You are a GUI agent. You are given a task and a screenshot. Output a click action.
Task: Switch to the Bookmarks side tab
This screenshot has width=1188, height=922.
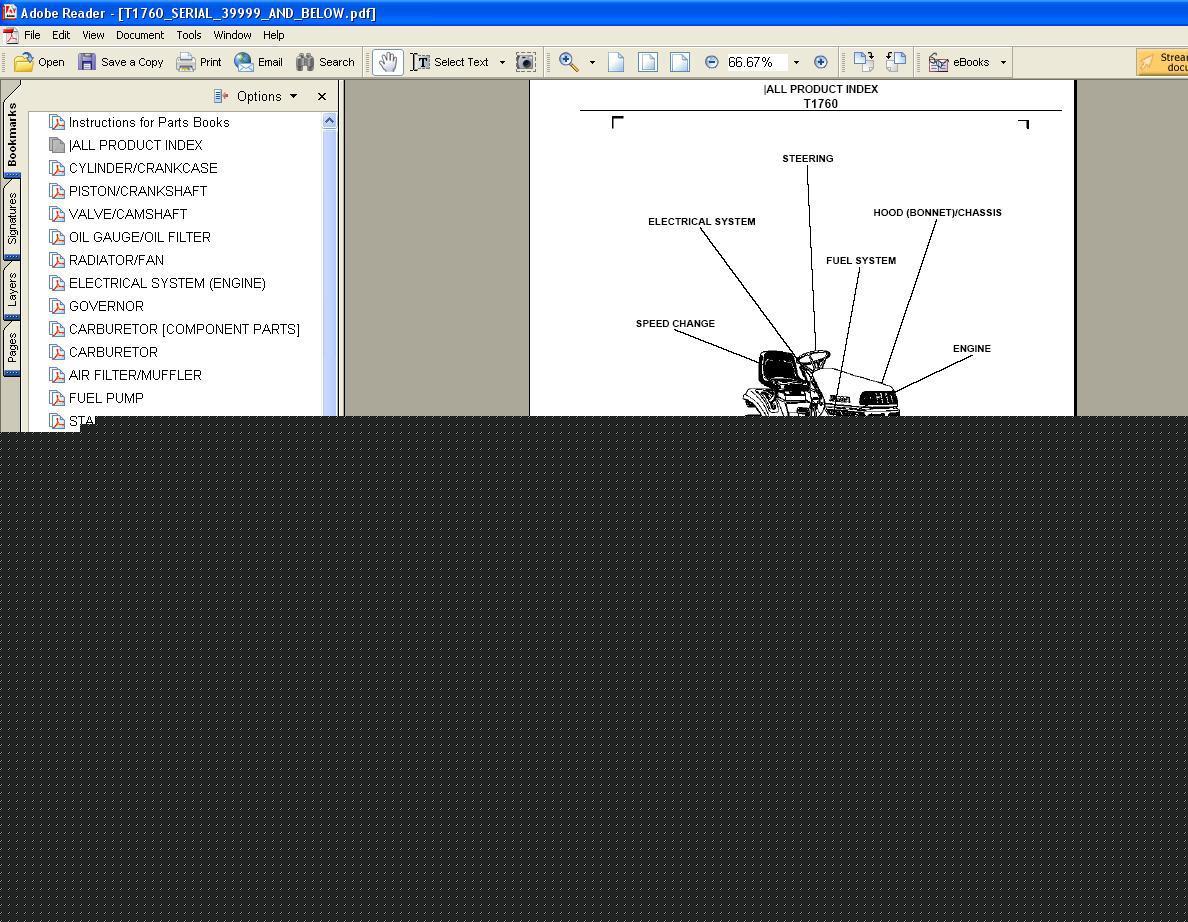click(11, 134)
